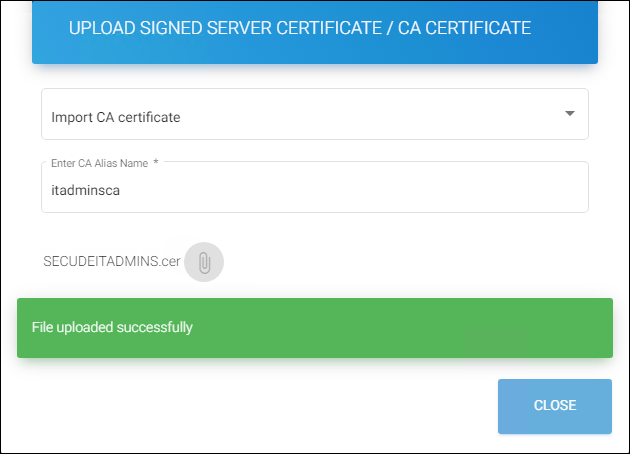
Task: Click the empty area of the alias field
Action: pyautogui.click(x=400, y=188)
